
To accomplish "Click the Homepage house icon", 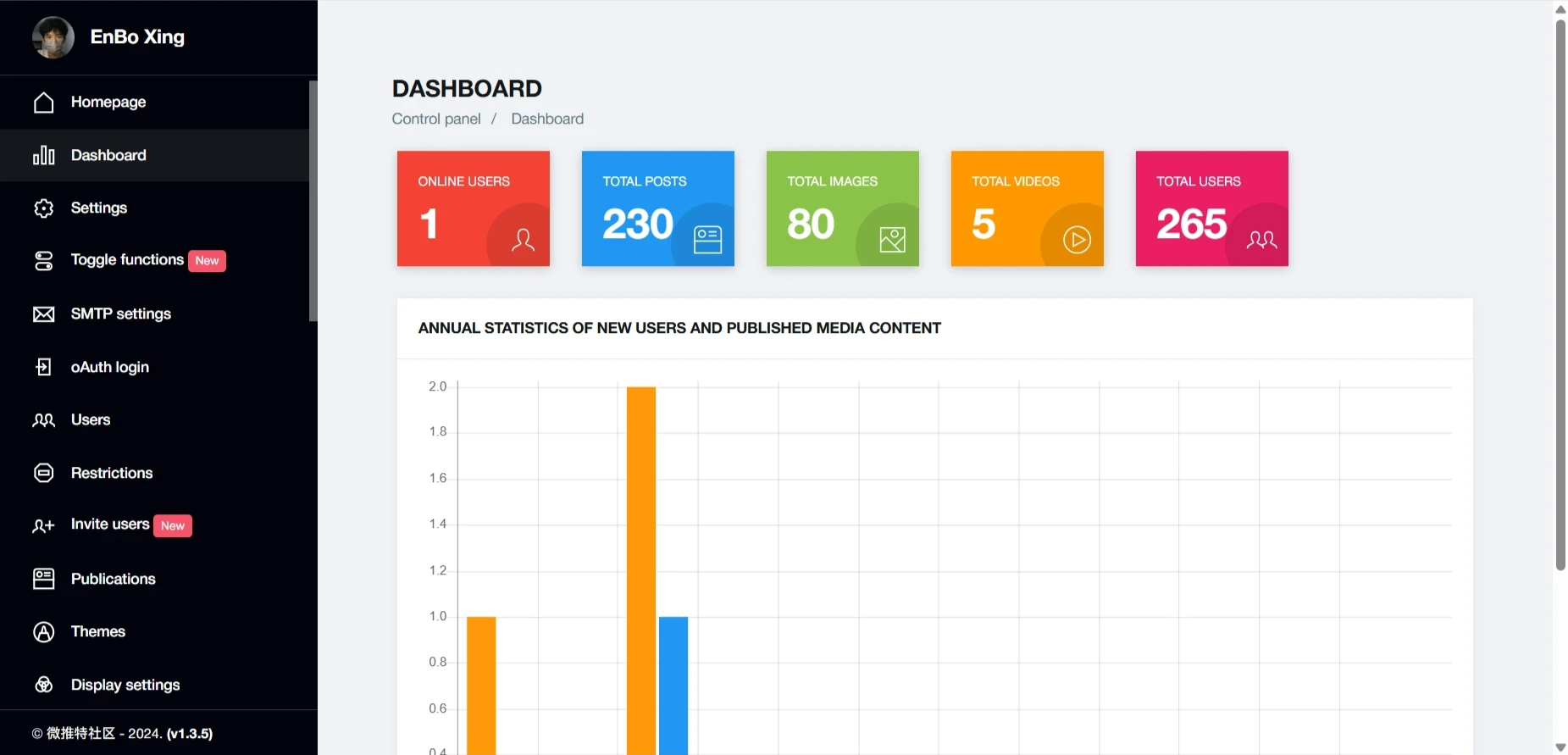I will point(43,103).
